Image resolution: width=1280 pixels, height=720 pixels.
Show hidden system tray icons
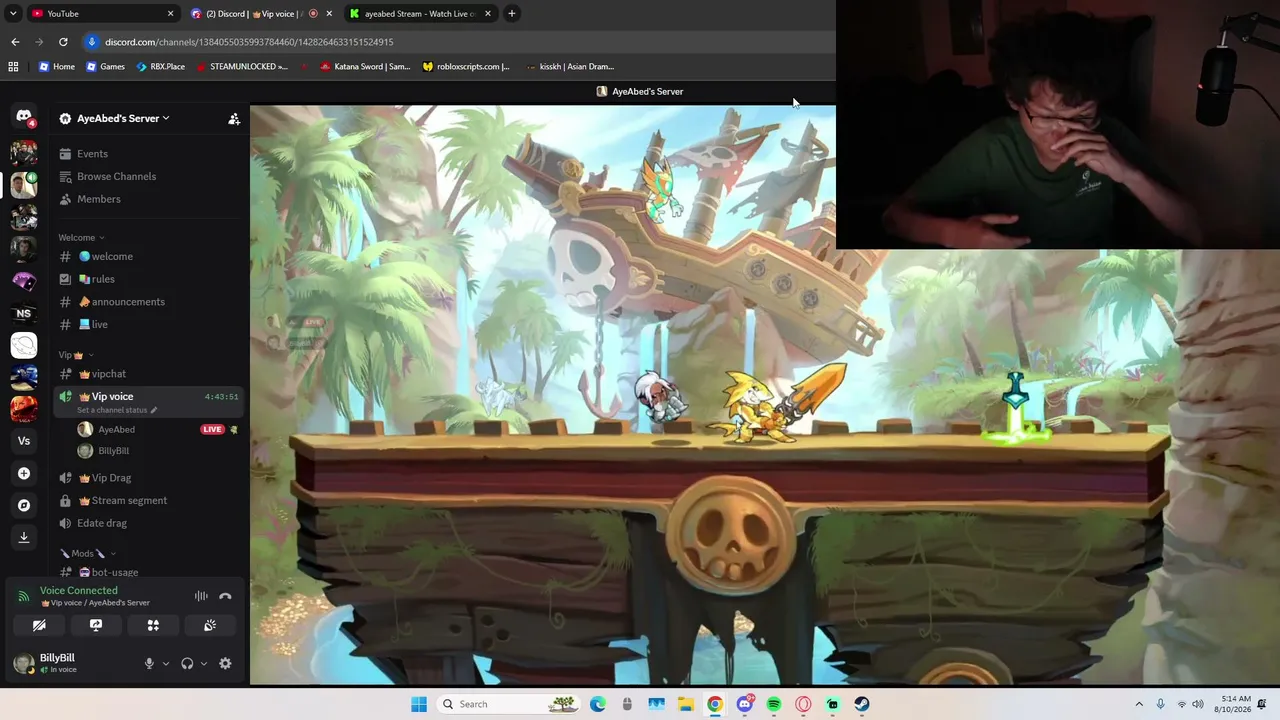(1138, 704)
